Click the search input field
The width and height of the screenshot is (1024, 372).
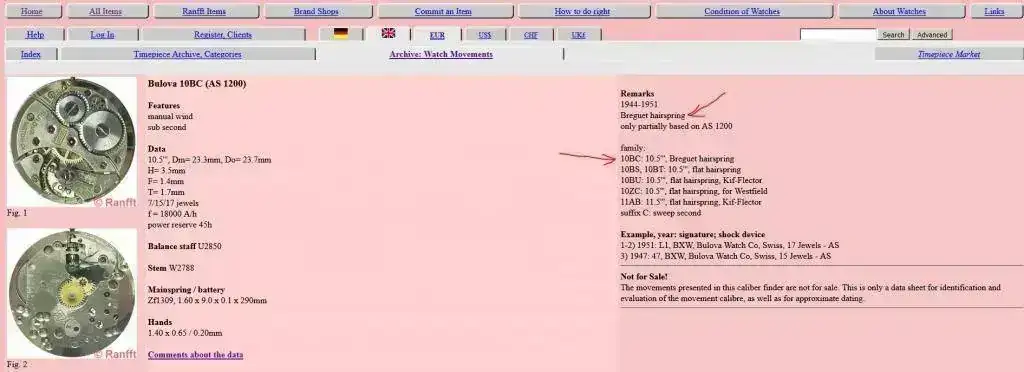[838, 35]
